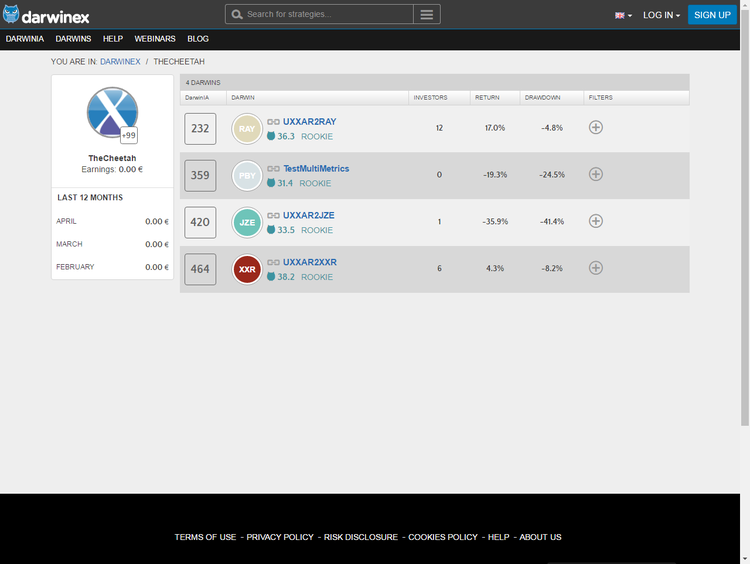Expand the LOG IN dropdown
The width and height of the screenshot is (750, 564).
(661, 15)
